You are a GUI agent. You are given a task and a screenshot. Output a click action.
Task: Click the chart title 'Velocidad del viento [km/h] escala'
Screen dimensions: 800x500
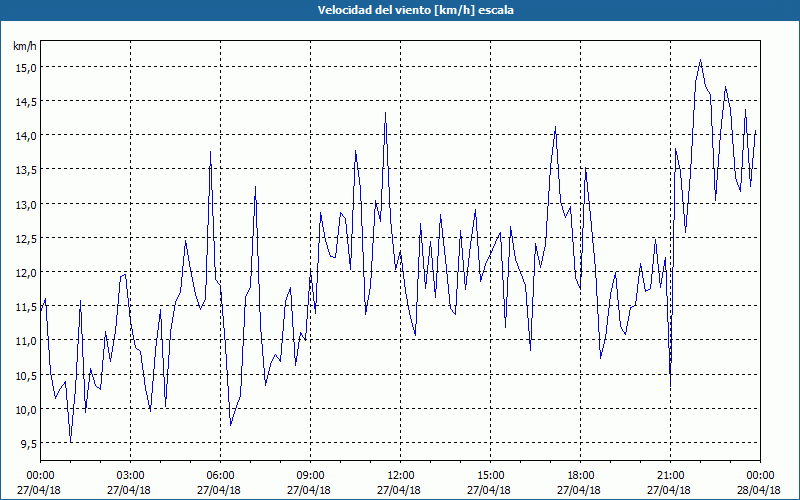pyautogui.click(x=415, y=10)
